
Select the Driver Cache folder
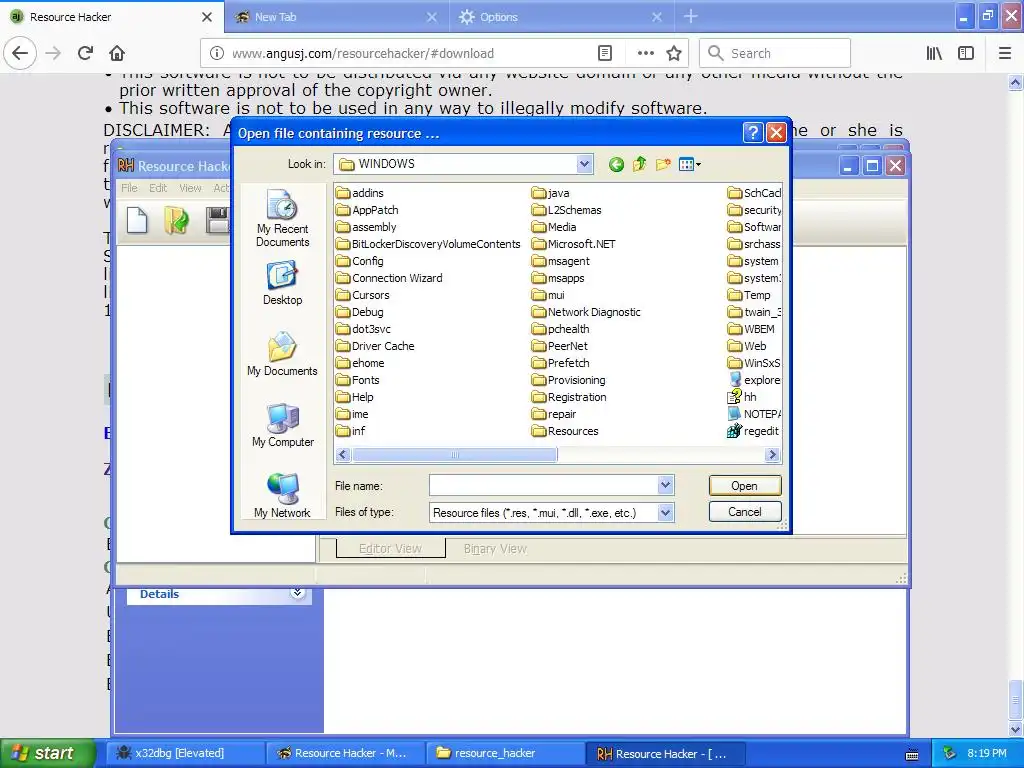coord(376,346)
